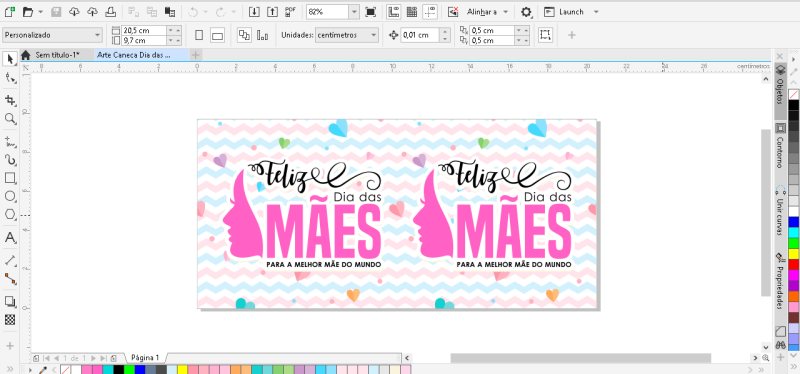Viewport: 800px width, 374px height.
Task: Pick red swatch in right color palette
Action: pos(793,264)
